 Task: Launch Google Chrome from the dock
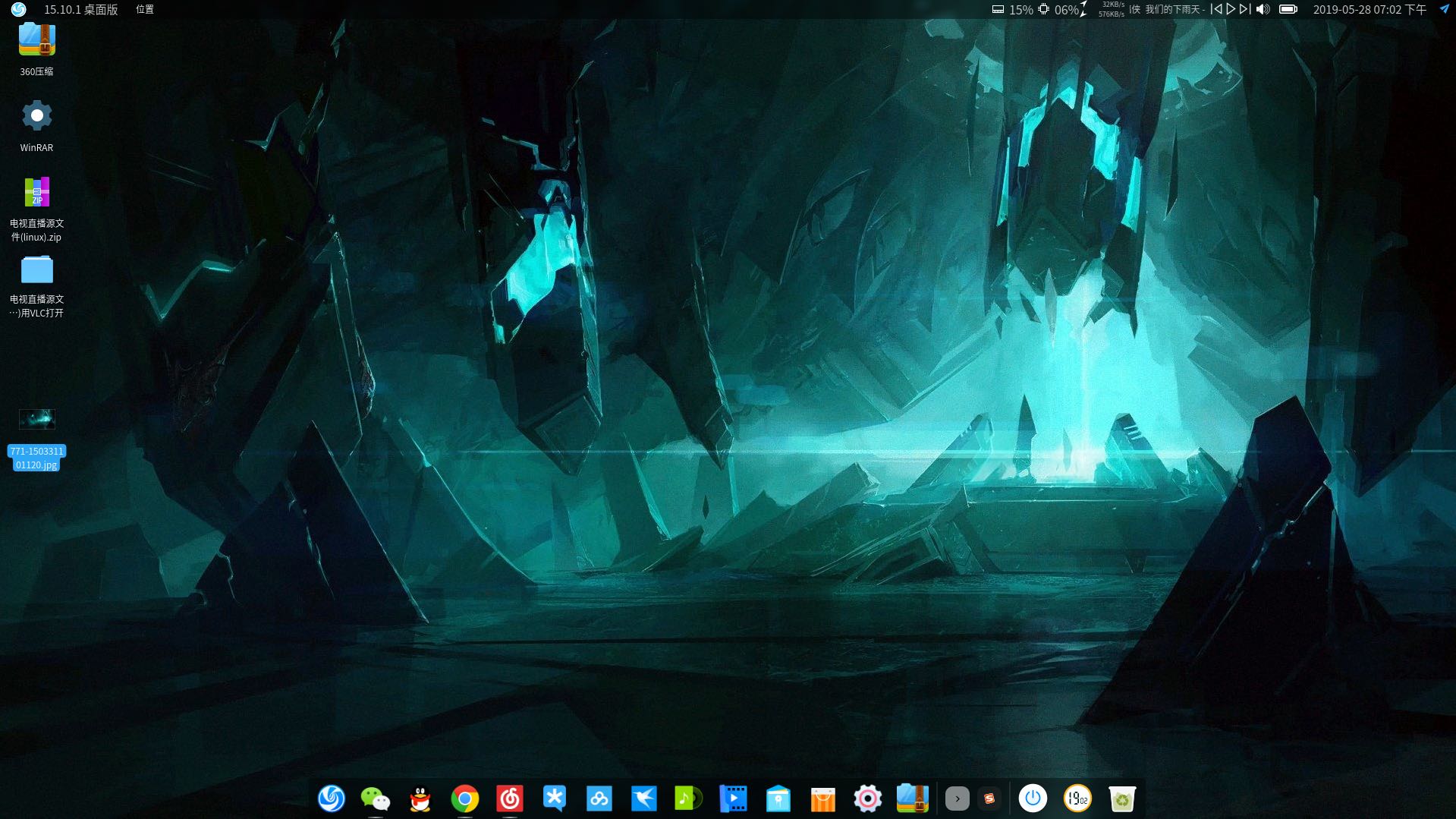pos(465,799)
